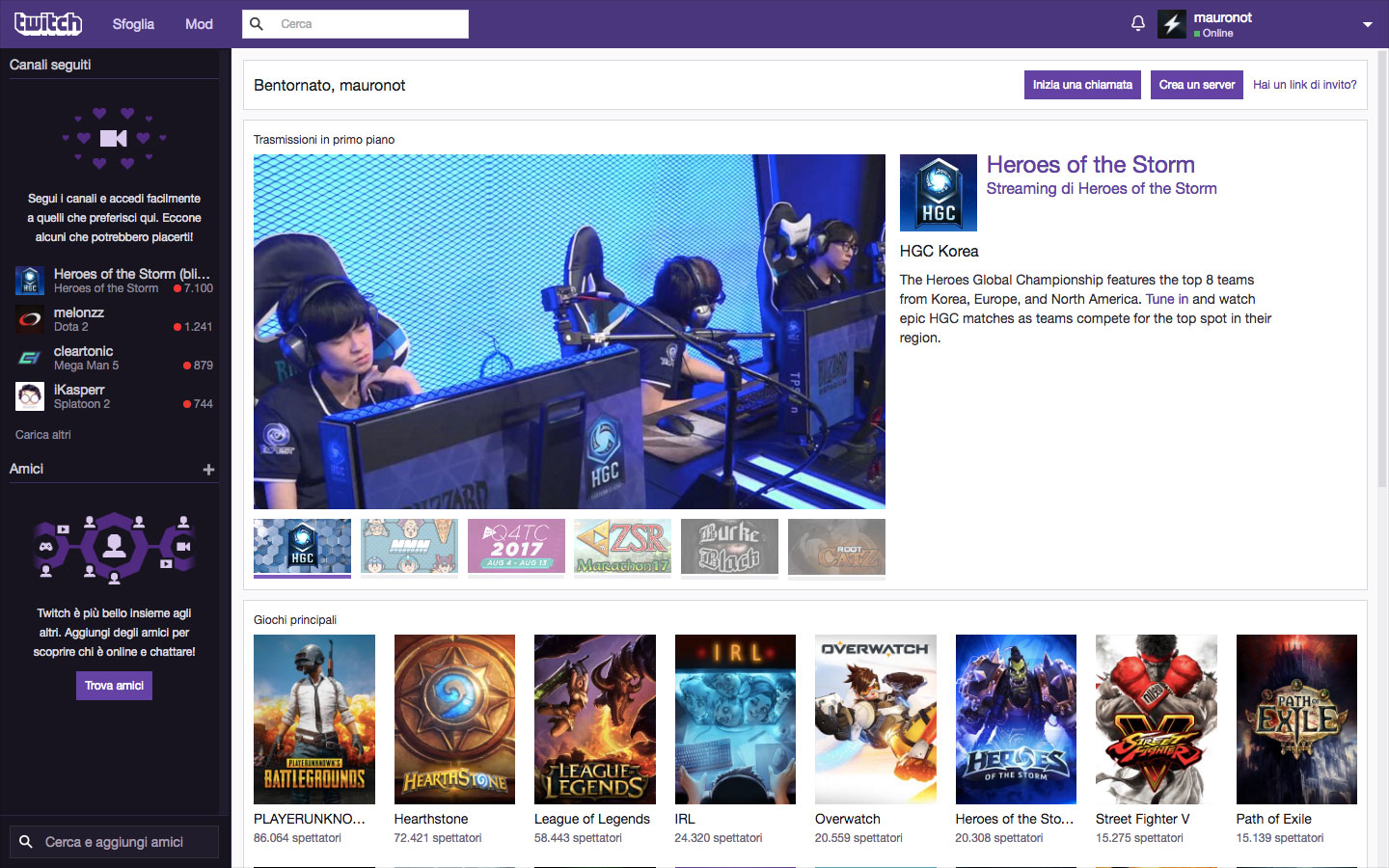The height and width of the screenshot is (868, 1389).
Task: Click the 'Canali seguiti' section header
Action: pyautogui.click(x=50, y=65)
